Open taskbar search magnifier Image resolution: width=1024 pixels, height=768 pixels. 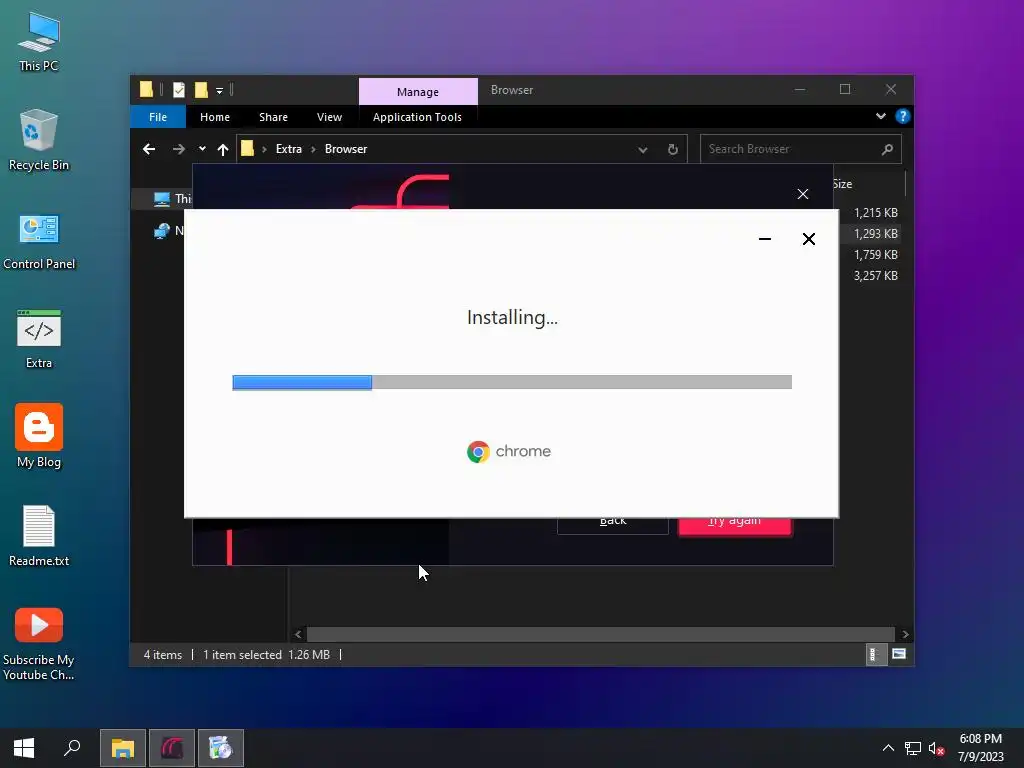point(72,748)
